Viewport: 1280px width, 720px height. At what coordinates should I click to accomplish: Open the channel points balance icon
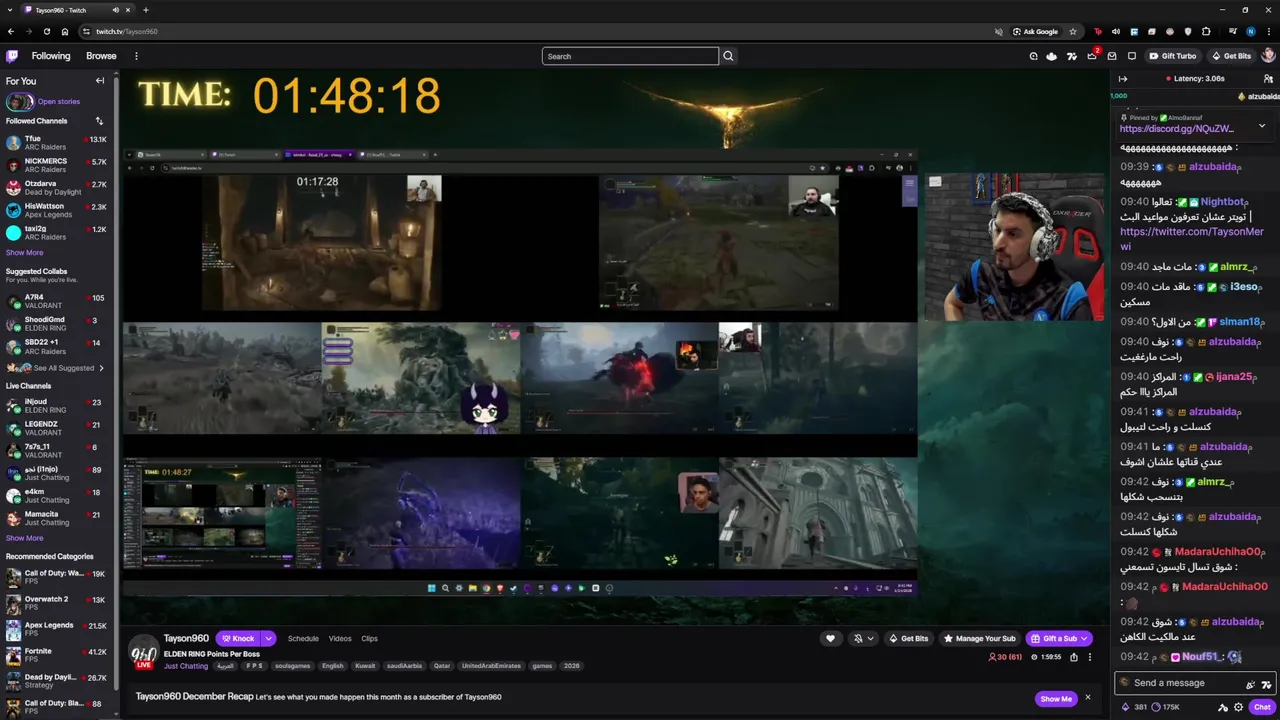click(x=1156, y=707)
